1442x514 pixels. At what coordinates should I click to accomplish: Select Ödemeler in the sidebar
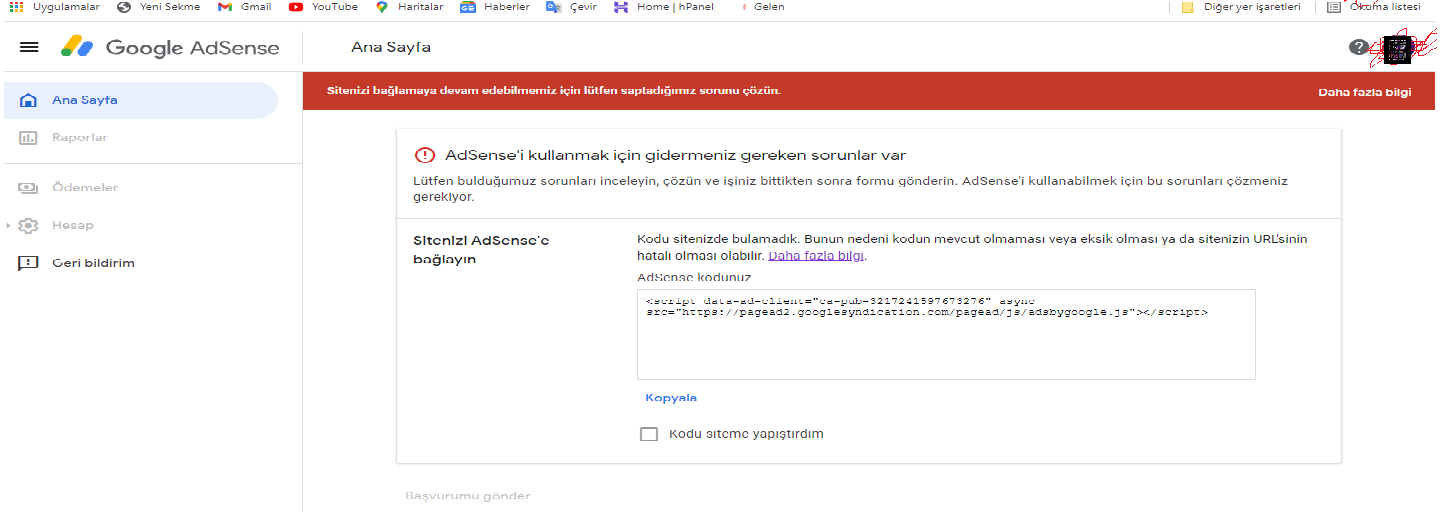[140, 188]
